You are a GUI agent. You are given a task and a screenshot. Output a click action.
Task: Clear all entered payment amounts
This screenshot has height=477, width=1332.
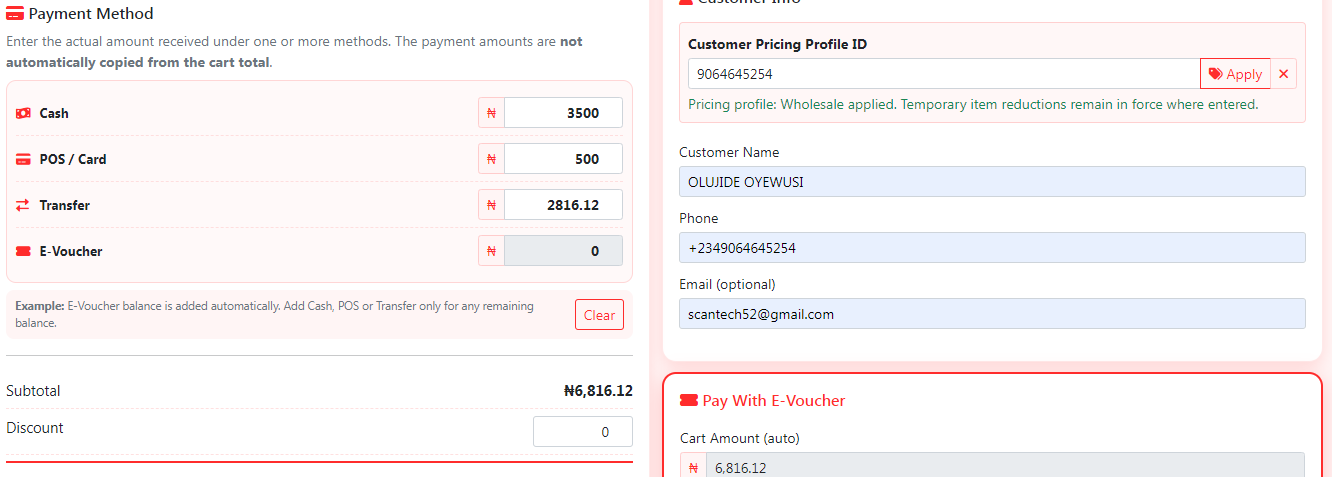pos(599,315)
